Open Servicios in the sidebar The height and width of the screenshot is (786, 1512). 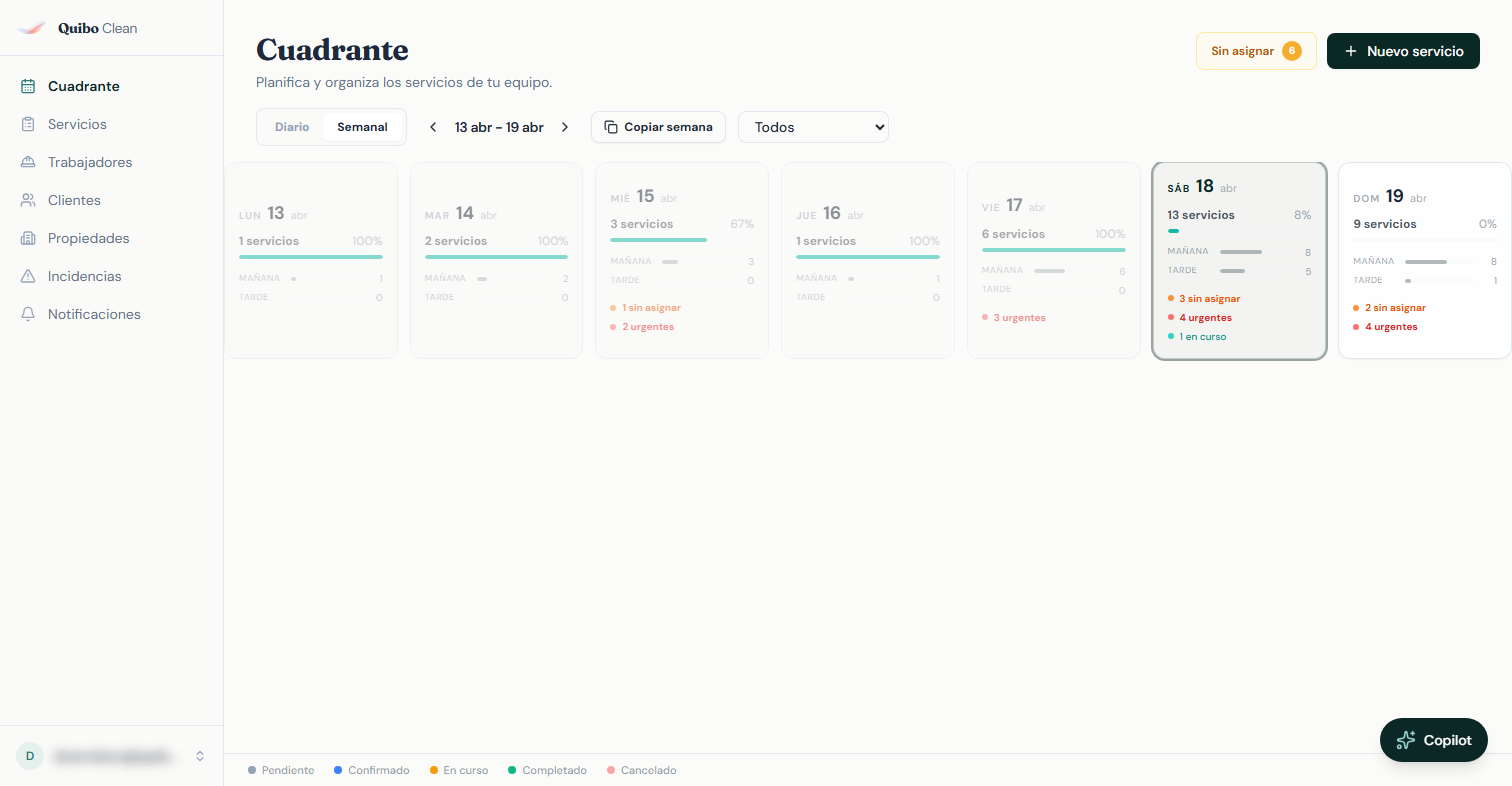pos(111,124)
